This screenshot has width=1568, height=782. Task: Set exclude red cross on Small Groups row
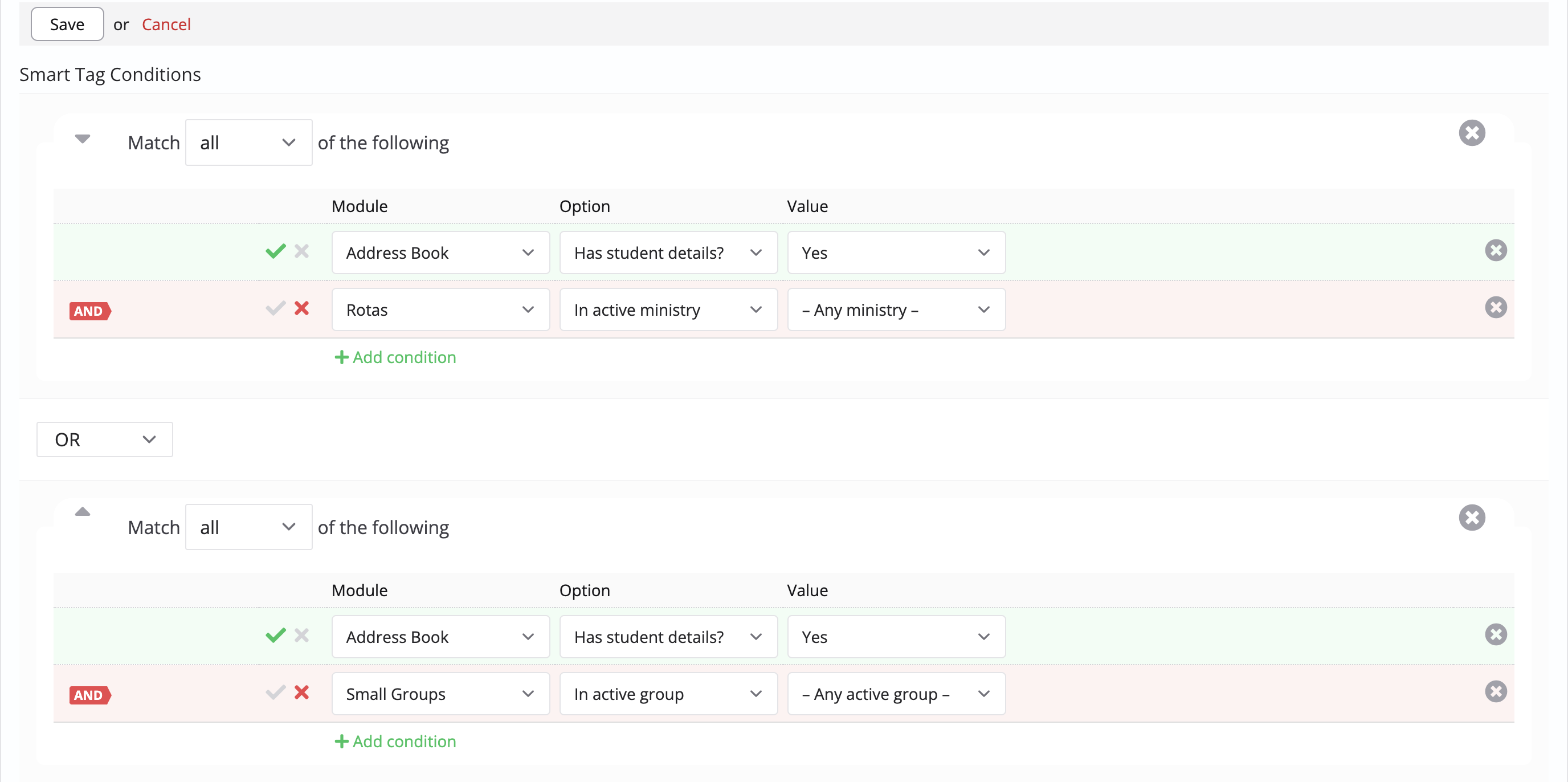point(302,693)
